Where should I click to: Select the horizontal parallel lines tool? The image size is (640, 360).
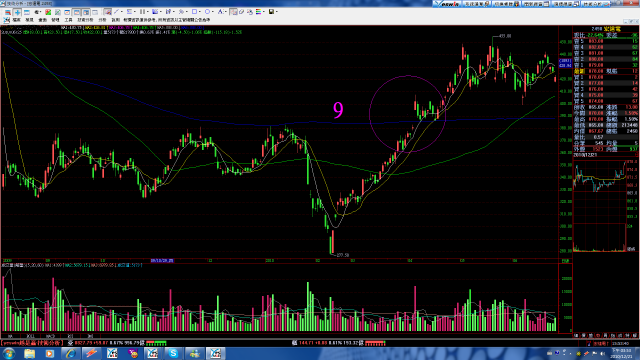click(x=129, y=12)
